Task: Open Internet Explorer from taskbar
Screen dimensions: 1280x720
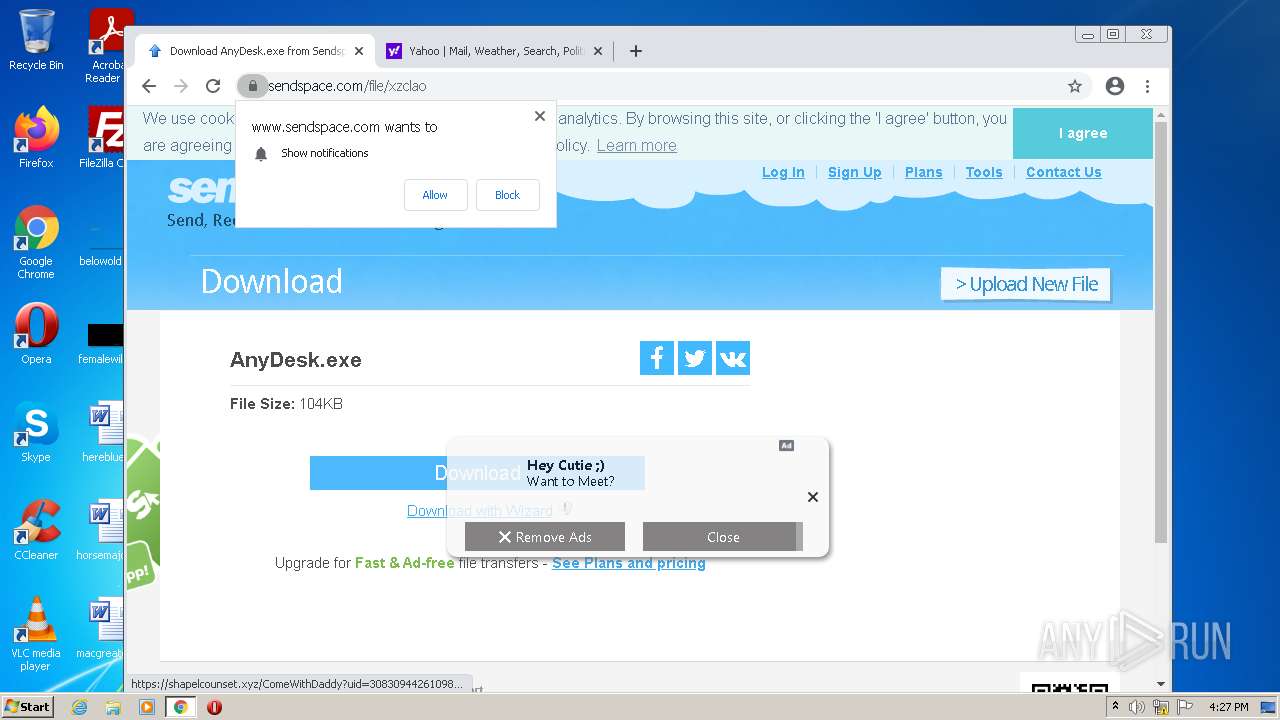Action: coord(79,707)
